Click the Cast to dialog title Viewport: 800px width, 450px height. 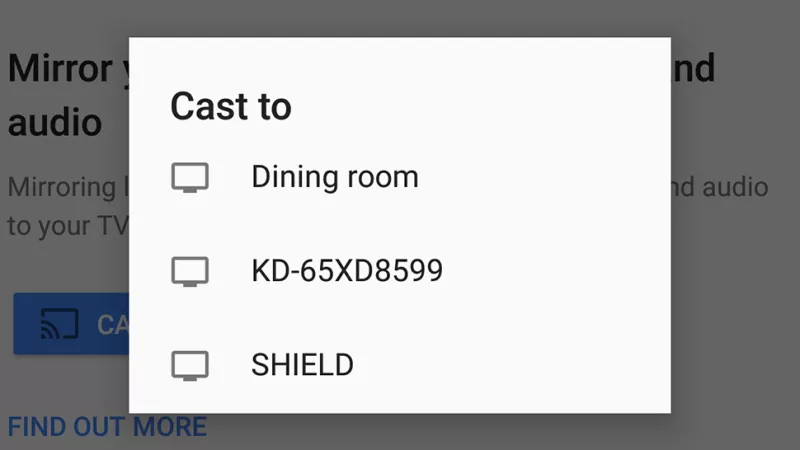coord(231,106)
